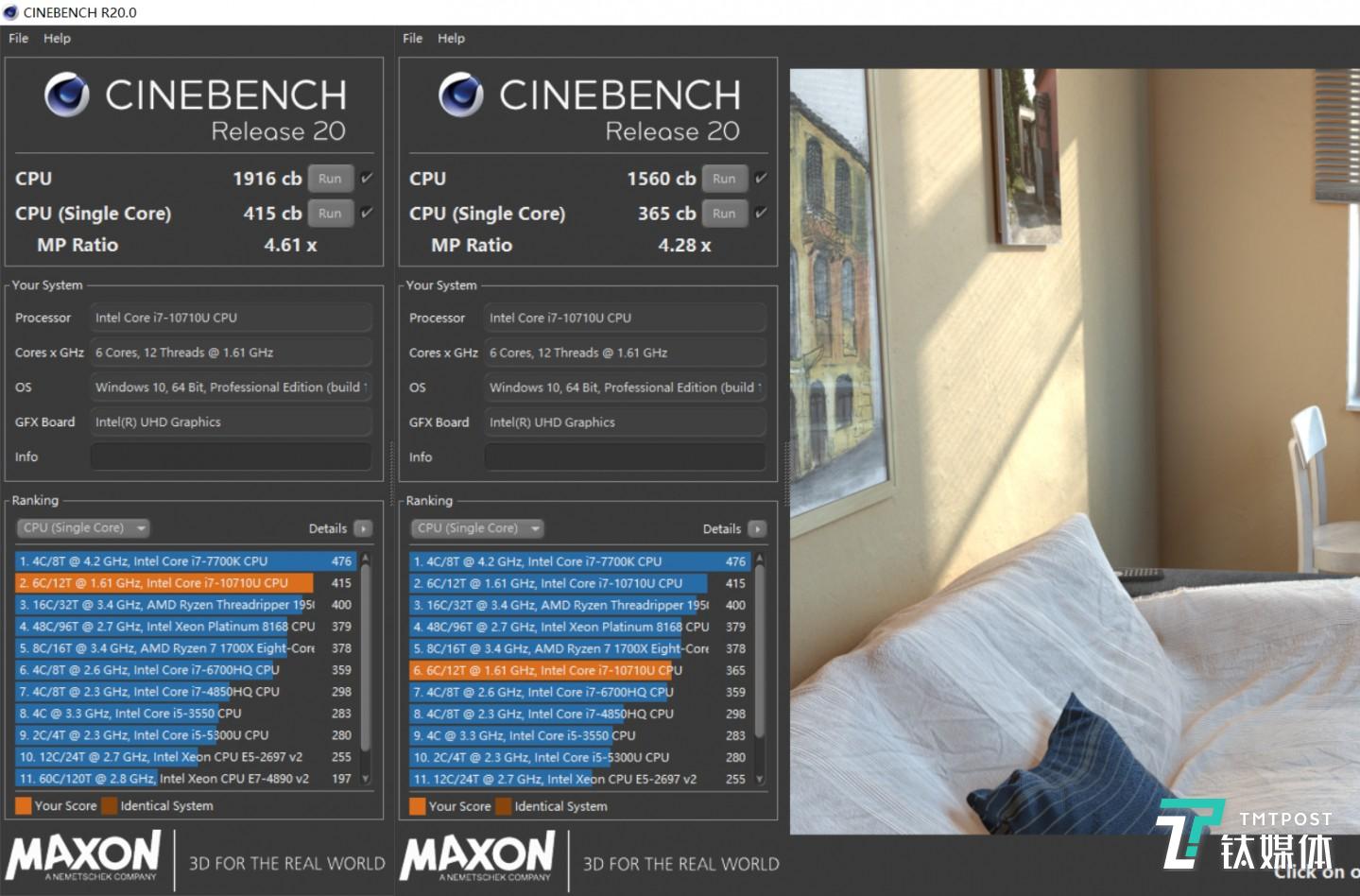Toggle the checkbox beside the 1560 cb CPU test
The width and height of the screenshot is (1360, 896).
pos(761,178)
